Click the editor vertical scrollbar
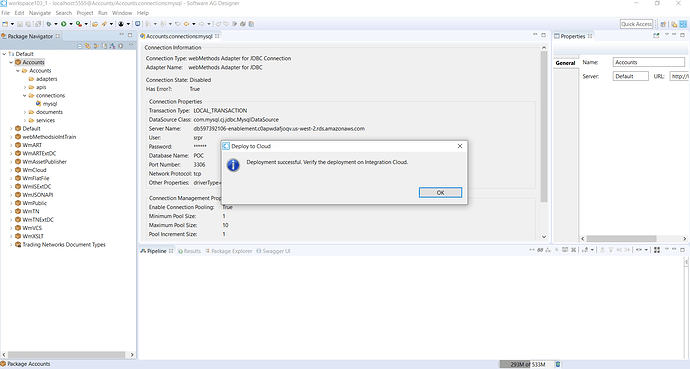This screenshot has height=369, width=690. [x=544, y=127]
